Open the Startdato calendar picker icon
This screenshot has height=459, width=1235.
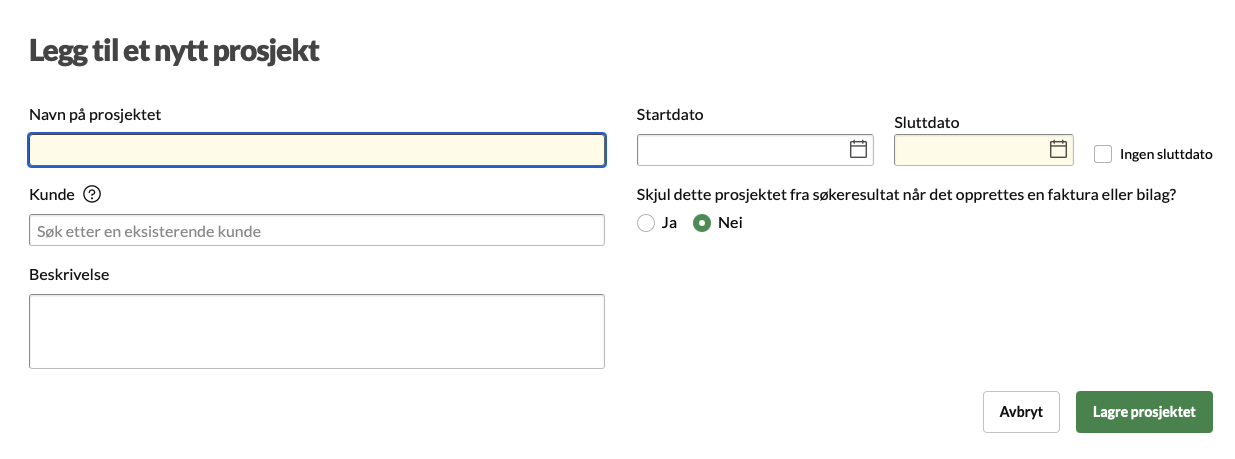pos(858,150)
